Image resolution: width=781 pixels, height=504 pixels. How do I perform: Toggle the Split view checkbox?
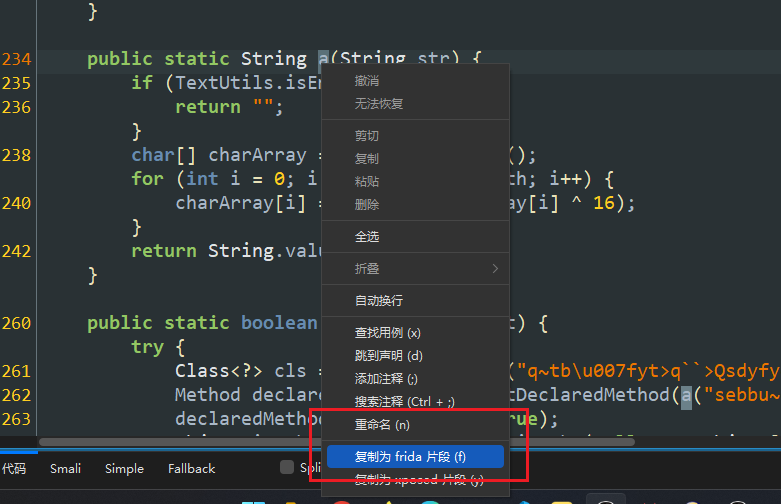[287, 467]
